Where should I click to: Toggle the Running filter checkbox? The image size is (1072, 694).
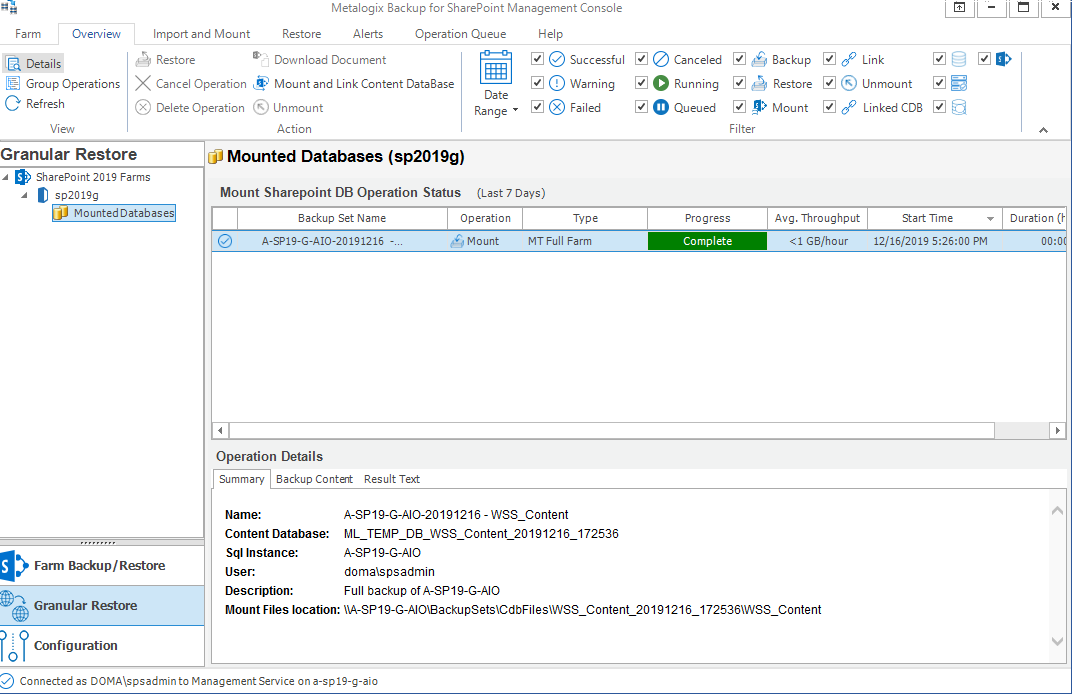coord(641,83)
